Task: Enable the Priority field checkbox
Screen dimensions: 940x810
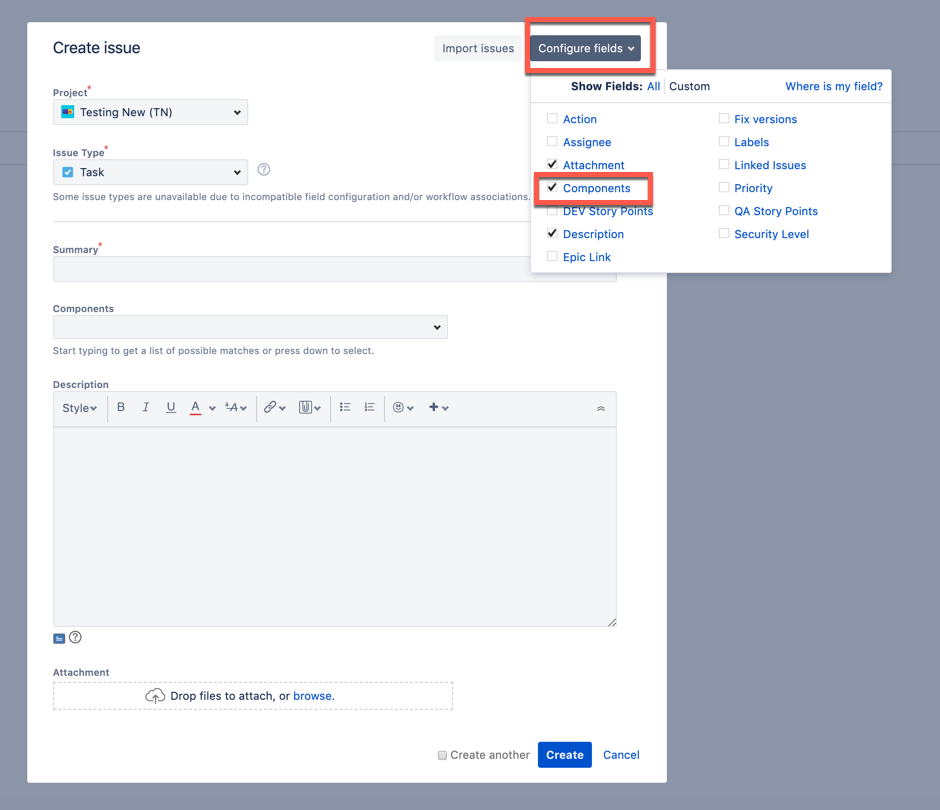Action: pyautogui.click(x=724, y=187)
